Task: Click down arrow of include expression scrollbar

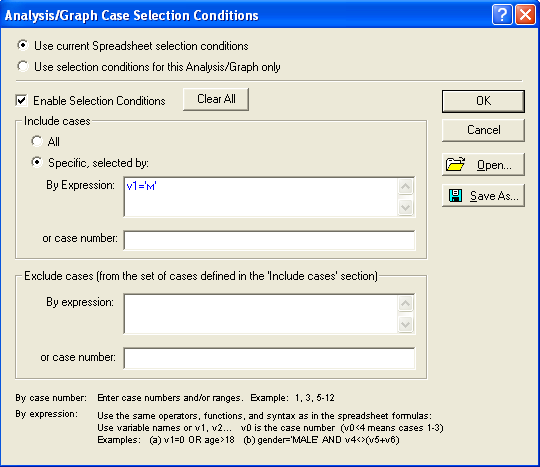Action: (x=405, y=207)
